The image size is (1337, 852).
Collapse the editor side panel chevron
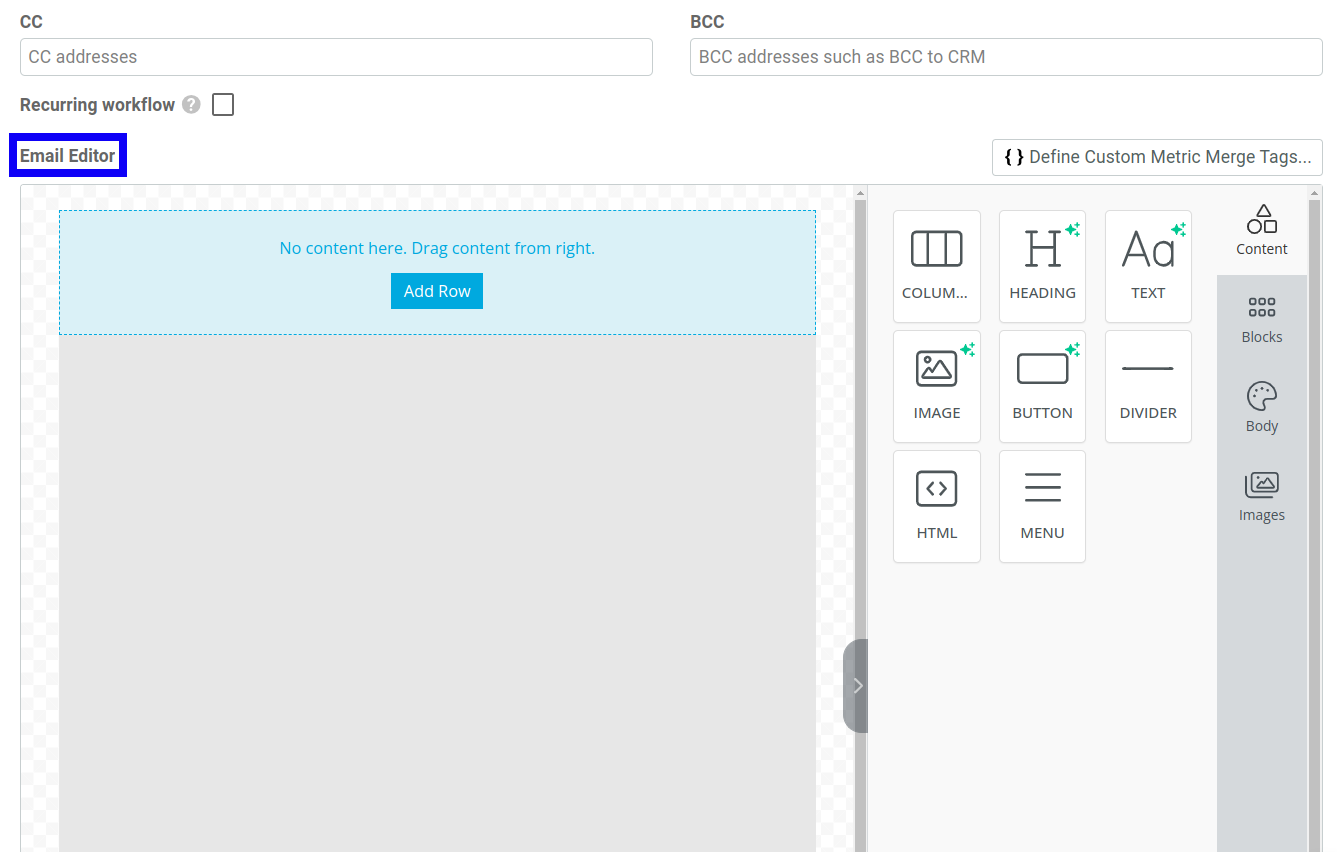856,686
